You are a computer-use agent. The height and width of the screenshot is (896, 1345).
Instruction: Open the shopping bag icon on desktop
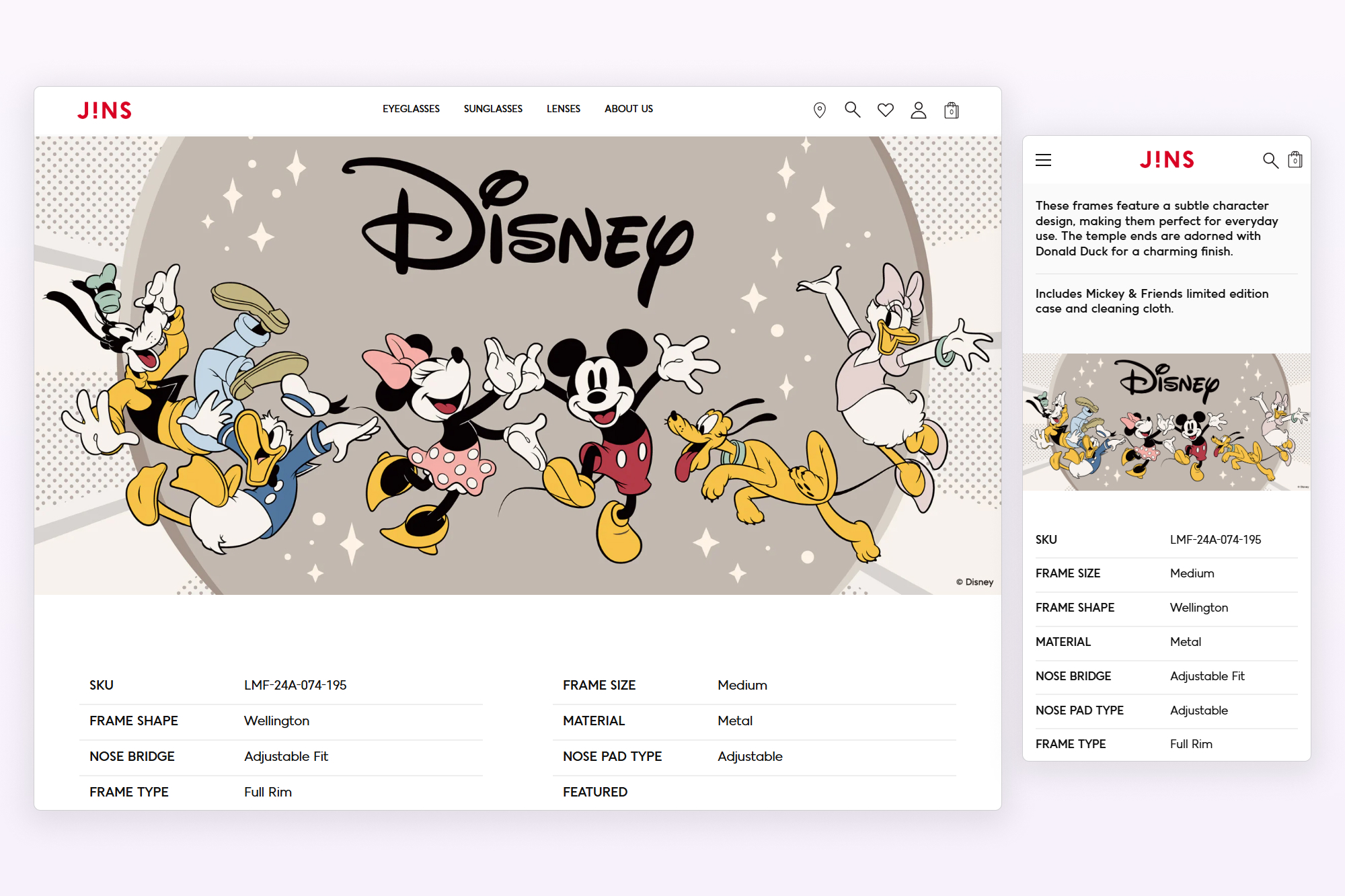(x=952, y=110)
